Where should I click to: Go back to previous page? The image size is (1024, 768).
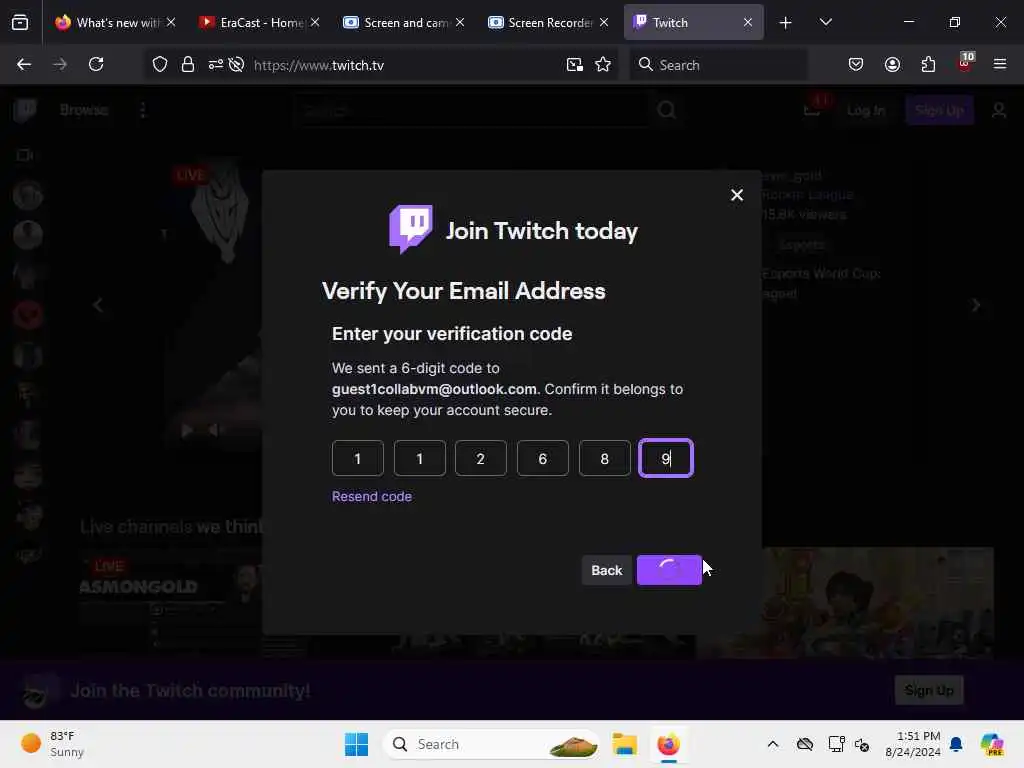24,64
